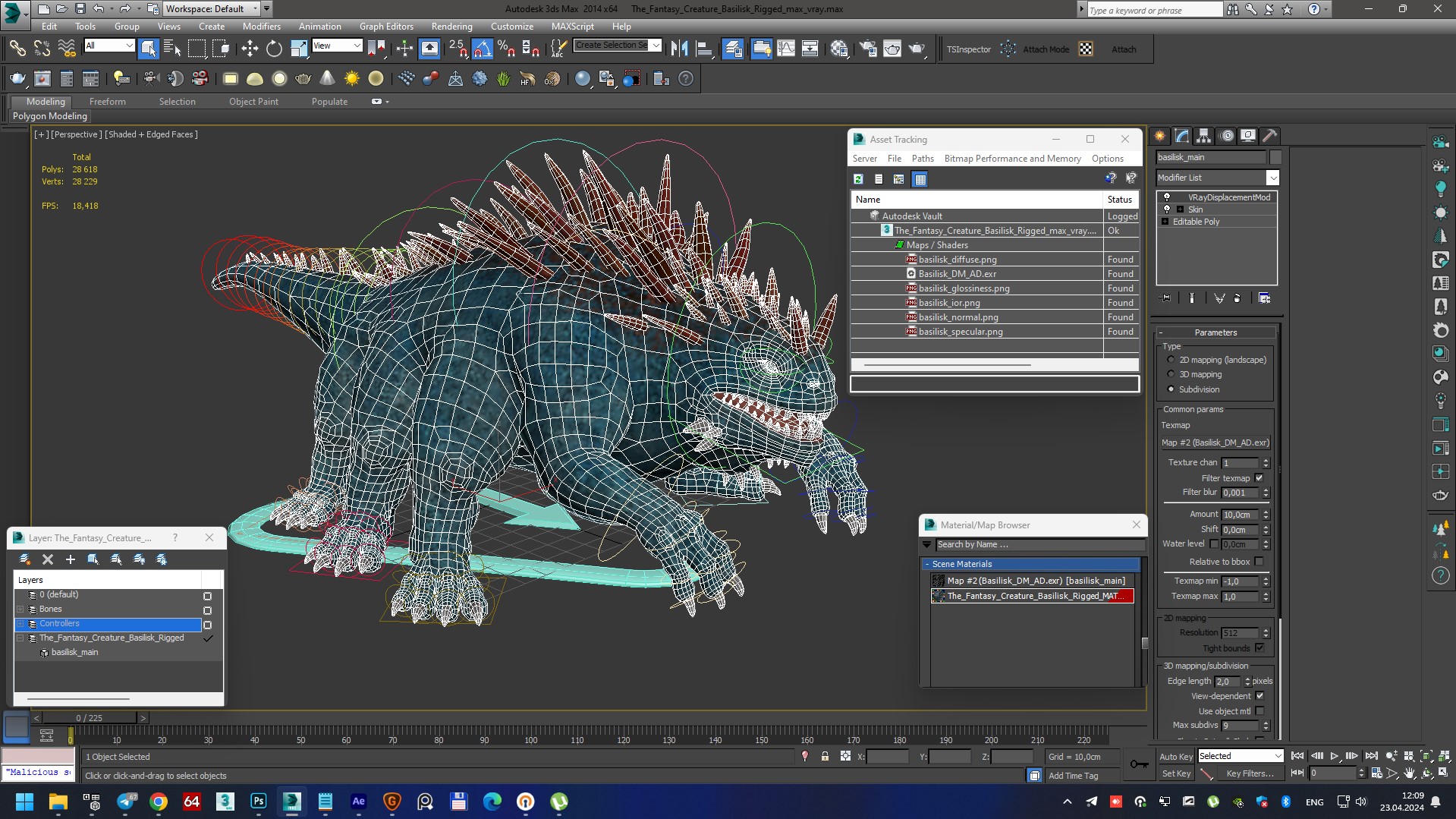This screenshot has width=1456, height=819.
Task: Open the Graph Editors menu
Action: (x=386, y=26)
